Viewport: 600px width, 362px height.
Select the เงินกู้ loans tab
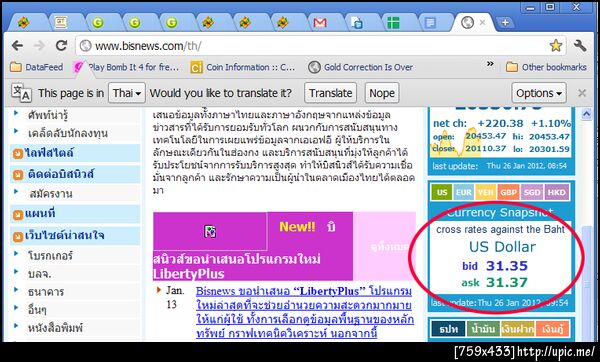552,329
